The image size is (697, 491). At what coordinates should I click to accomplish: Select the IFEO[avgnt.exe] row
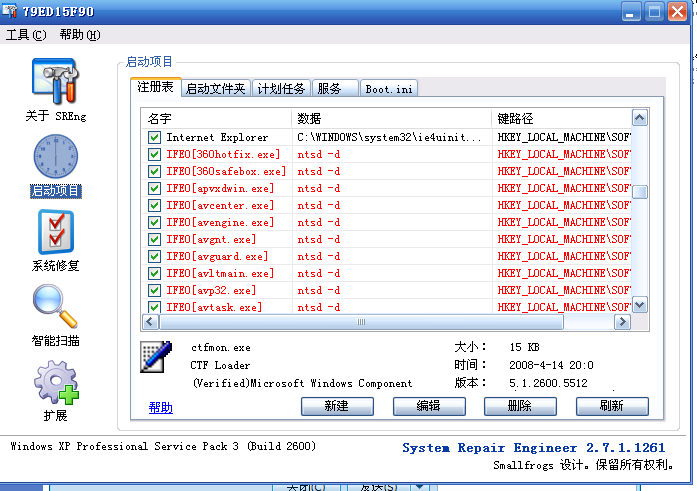click(x=387, y=240)
